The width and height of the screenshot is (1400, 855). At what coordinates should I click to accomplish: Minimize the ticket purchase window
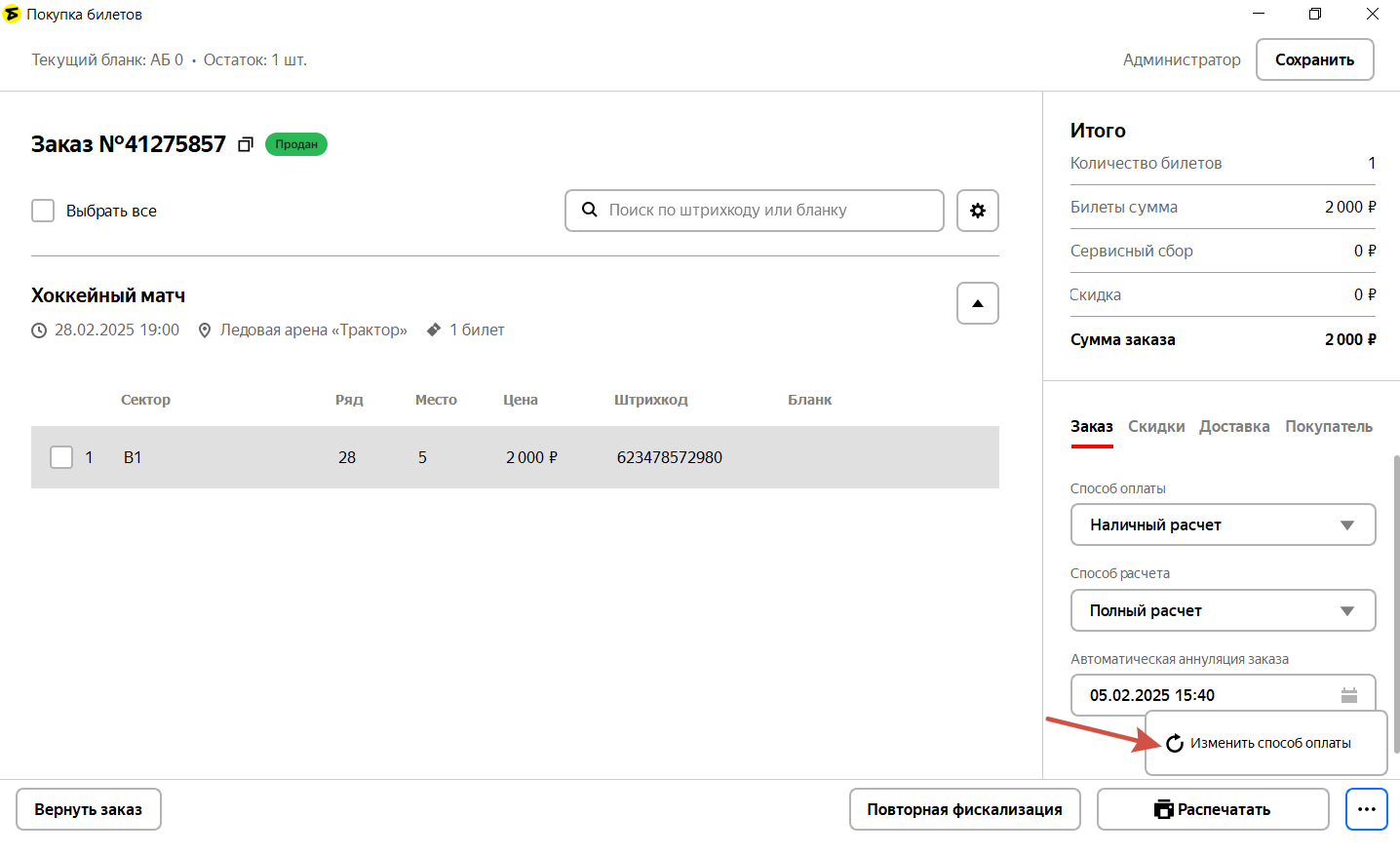pyautogui.click(x=1258, y=14)
